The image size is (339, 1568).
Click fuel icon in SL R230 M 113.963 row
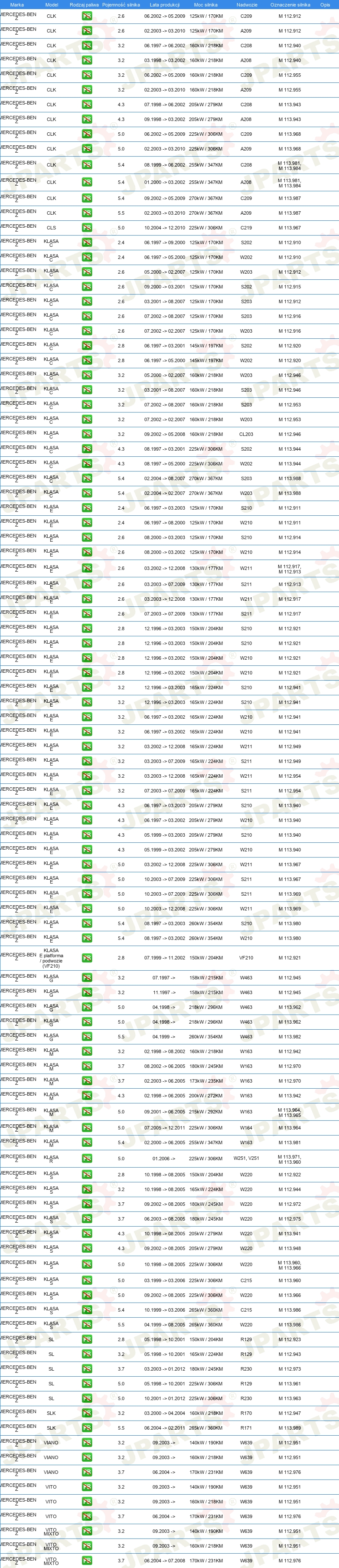[x=87, y=1398]
